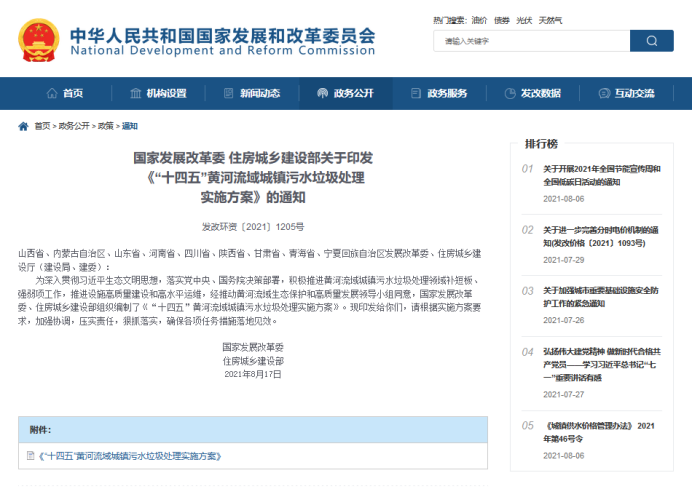Open ranking 04 about 弘扬伟大建党精神

click(602, 365)
